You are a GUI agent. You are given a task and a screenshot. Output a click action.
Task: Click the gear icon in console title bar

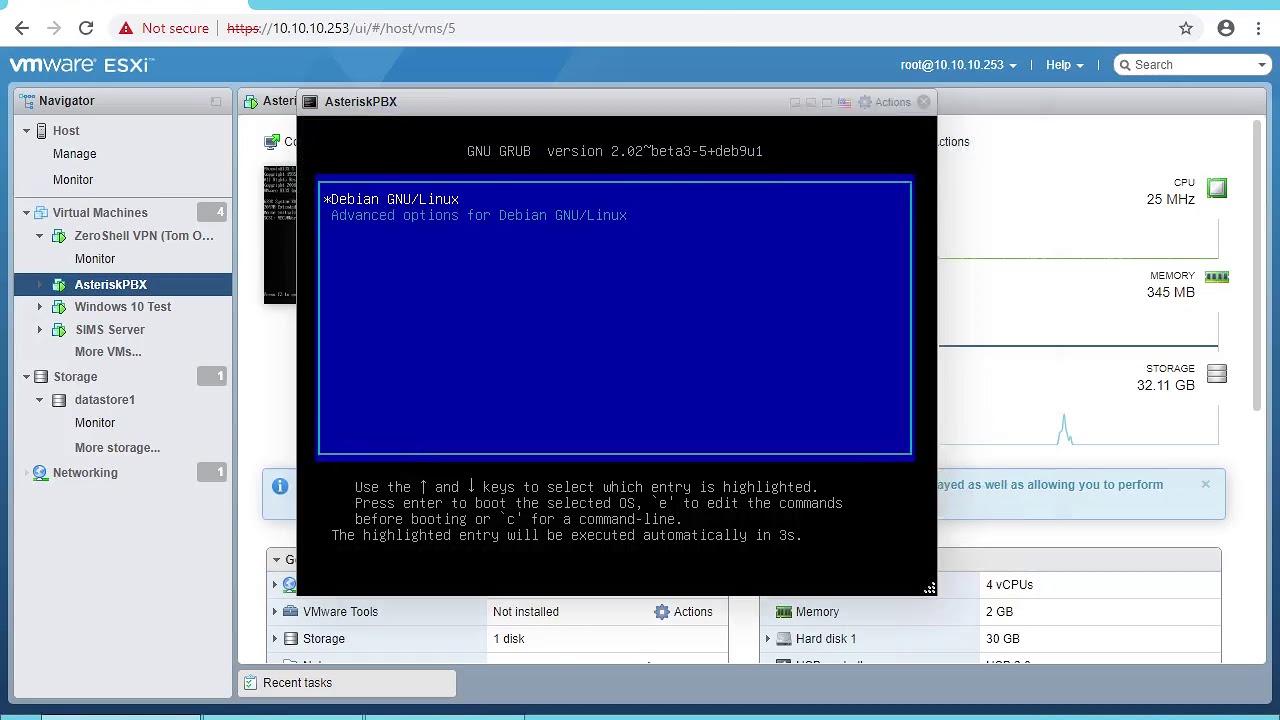click(x=865, y=102)
